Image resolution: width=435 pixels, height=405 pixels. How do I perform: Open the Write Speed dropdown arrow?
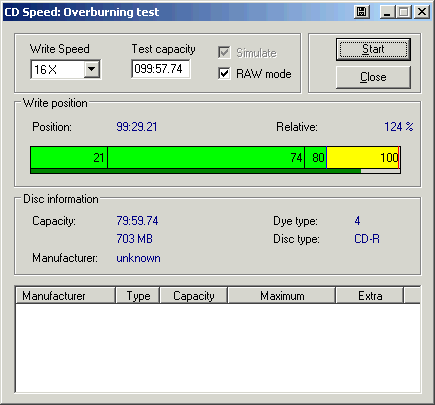point(92,69)
